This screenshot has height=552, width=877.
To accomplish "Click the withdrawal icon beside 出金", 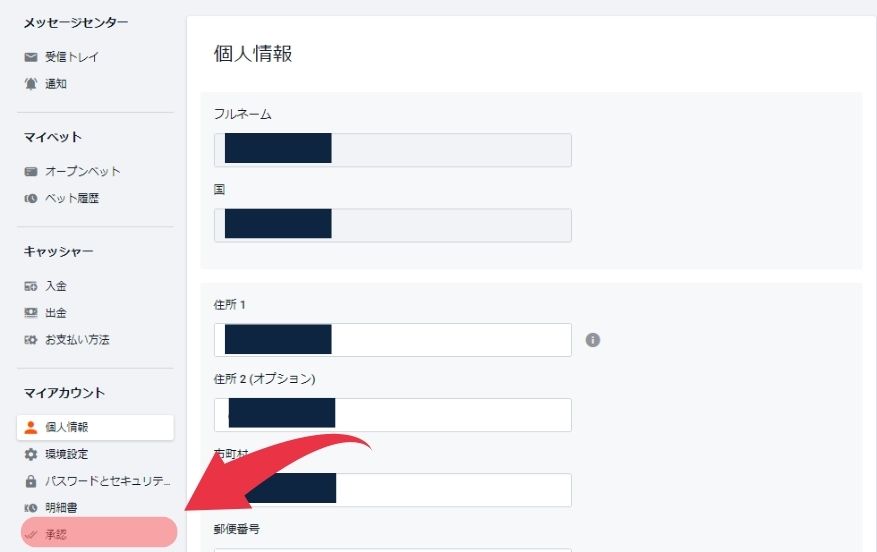I will [x=31, y=313].
